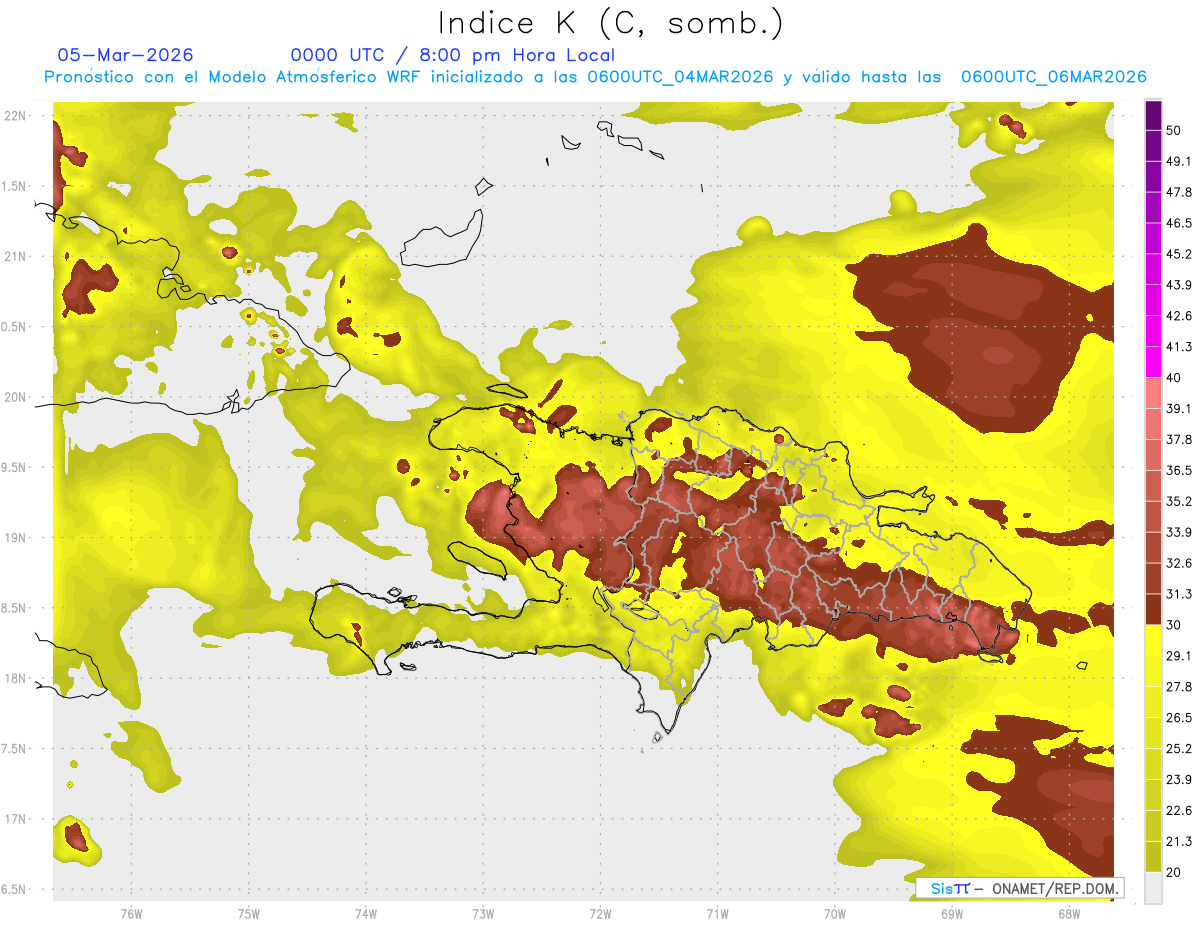Pick the dark purple swatch between 49.1 and 50
Viewport: 1200px width, 927px height.
coord(1153,146)
